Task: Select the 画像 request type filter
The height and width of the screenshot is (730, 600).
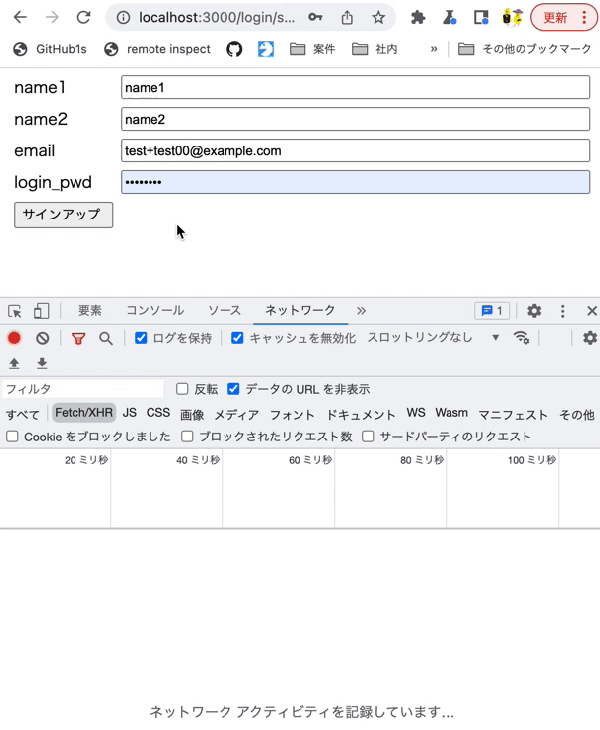Action: (192, 414)
